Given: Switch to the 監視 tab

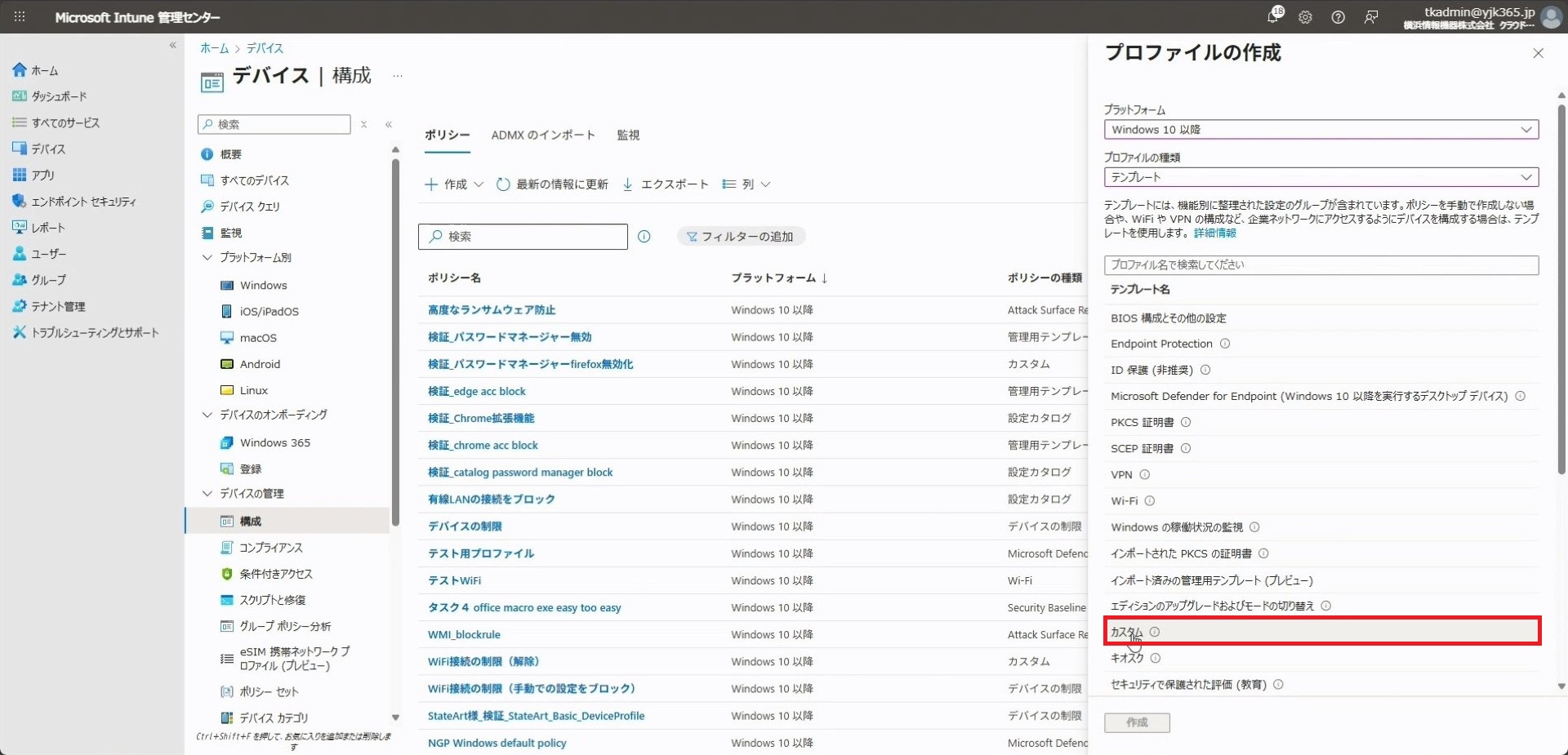Looking at the screenshot, I should click(628, 135).
